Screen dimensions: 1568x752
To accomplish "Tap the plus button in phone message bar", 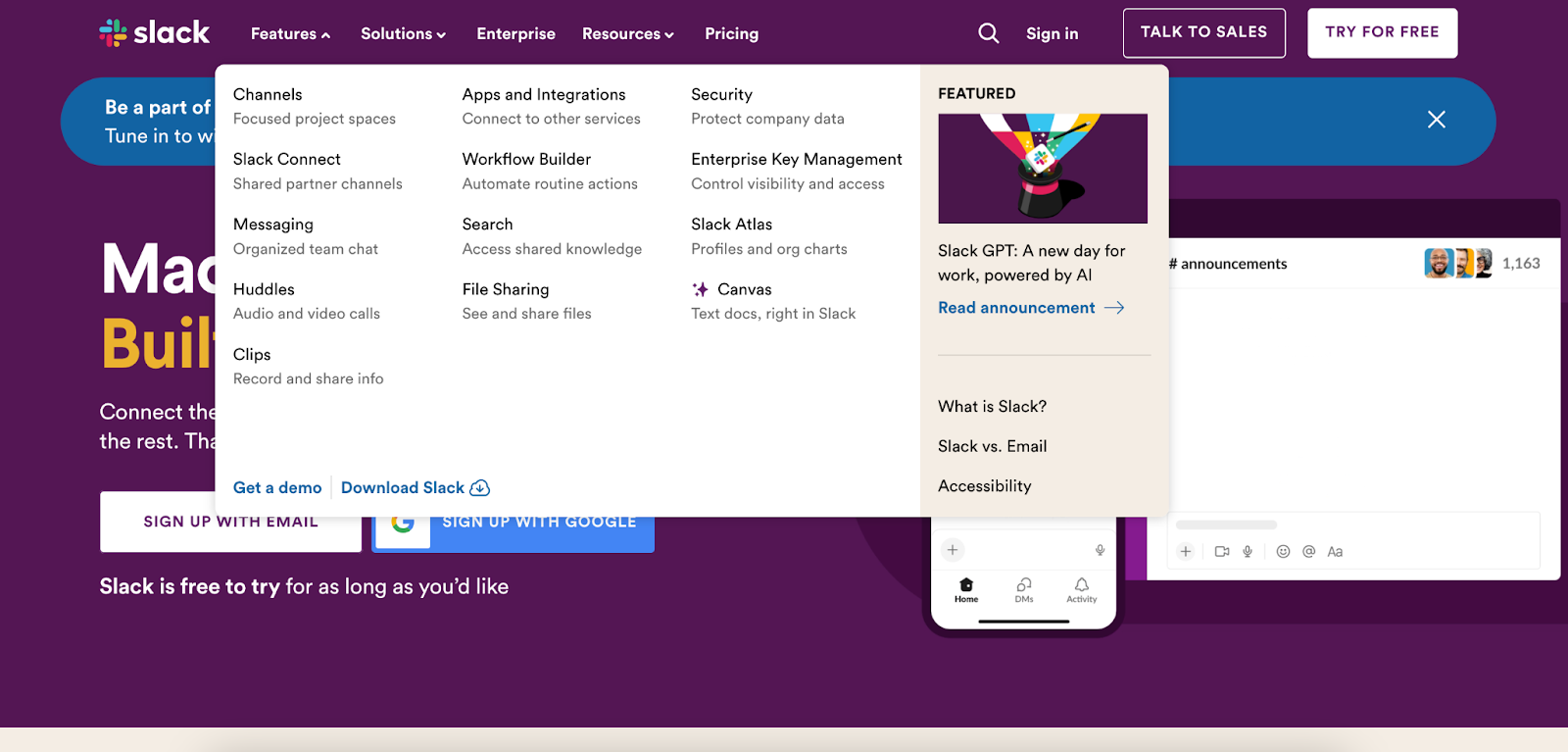I will click(x=953, y=550).
